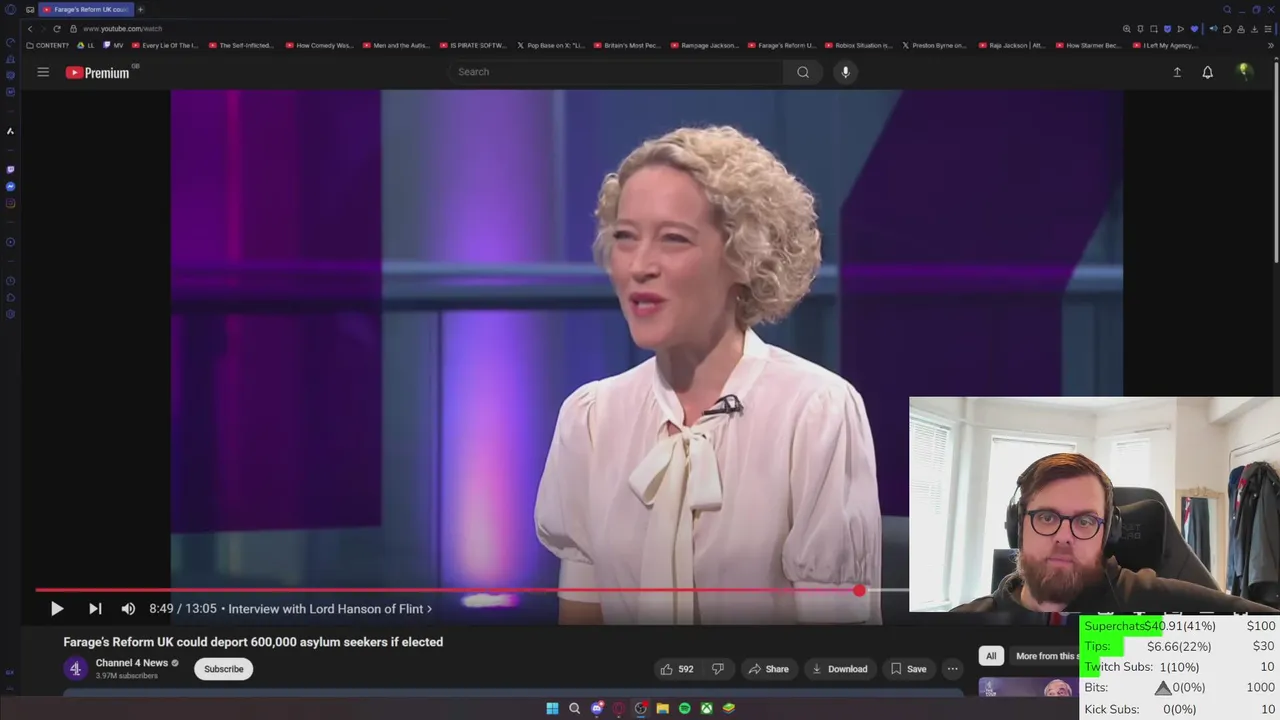Open Spotify from taskbar
Image resolution: width=1280 pixels, height=720 pixels.
pos(684,708)
